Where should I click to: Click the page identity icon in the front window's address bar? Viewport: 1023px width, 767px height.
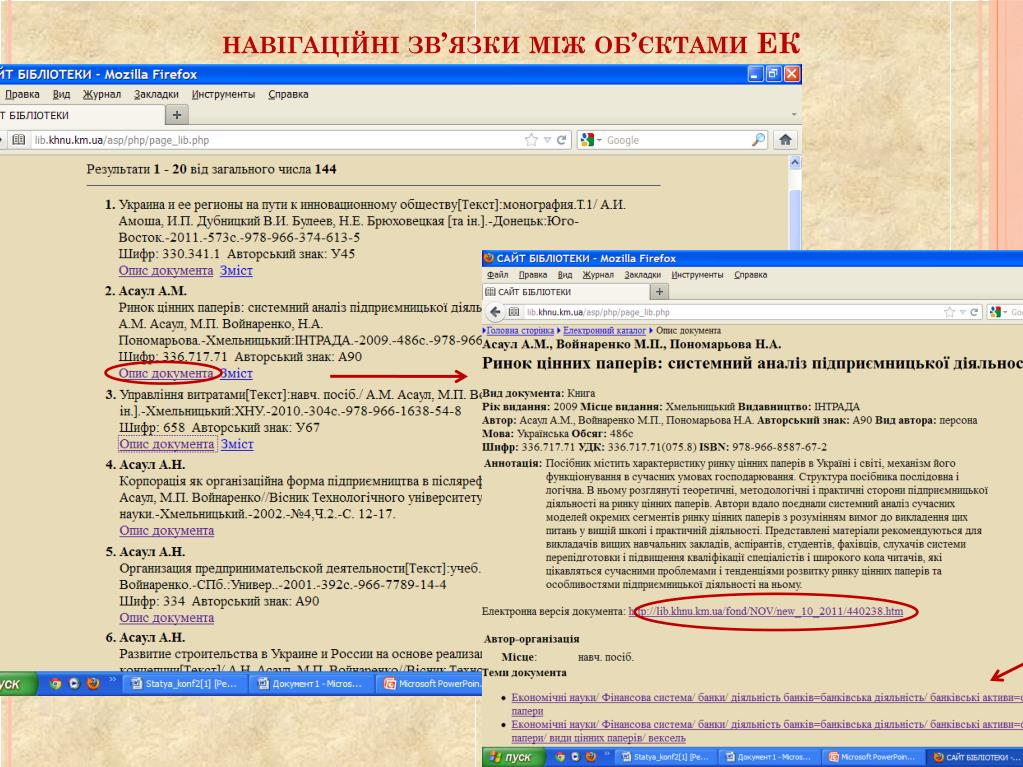coord(514,312)
